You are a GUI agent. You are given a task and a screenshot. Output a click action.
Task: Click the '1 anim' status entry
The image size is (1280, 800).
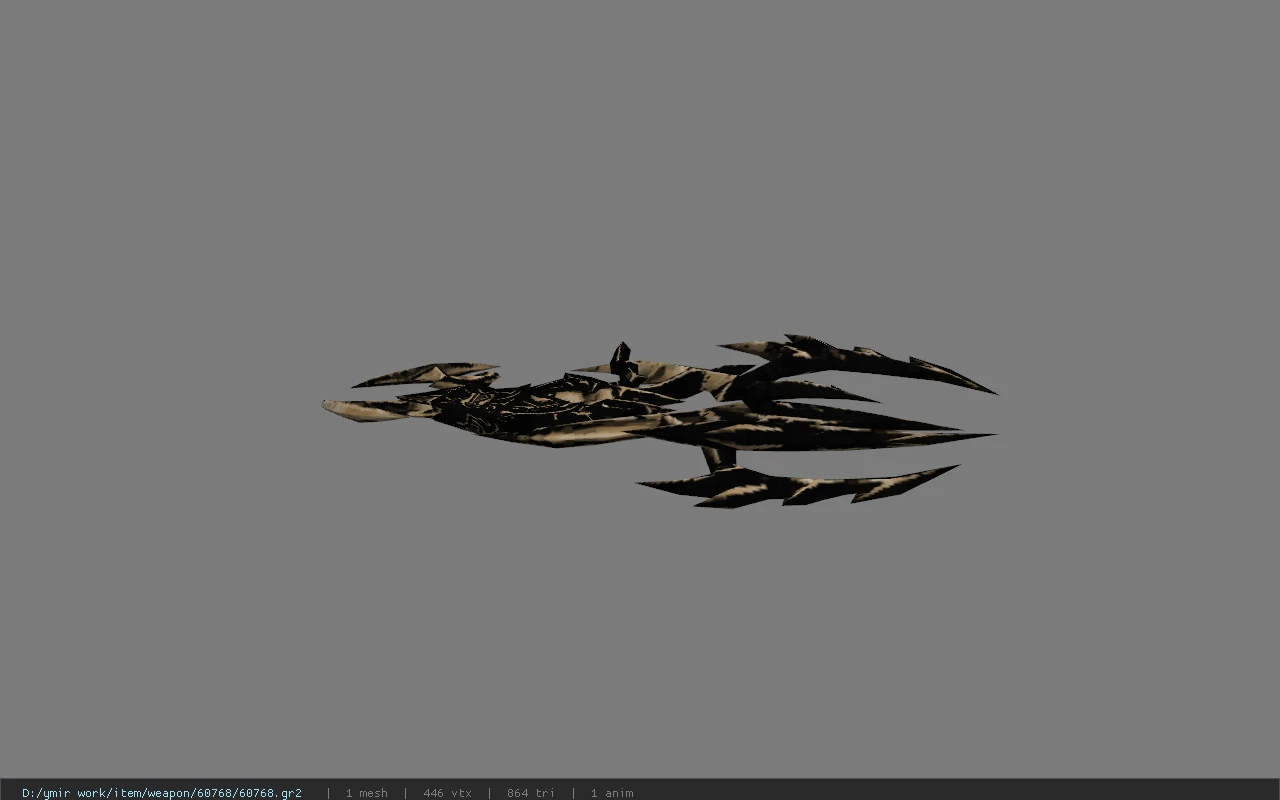[612, 793]
